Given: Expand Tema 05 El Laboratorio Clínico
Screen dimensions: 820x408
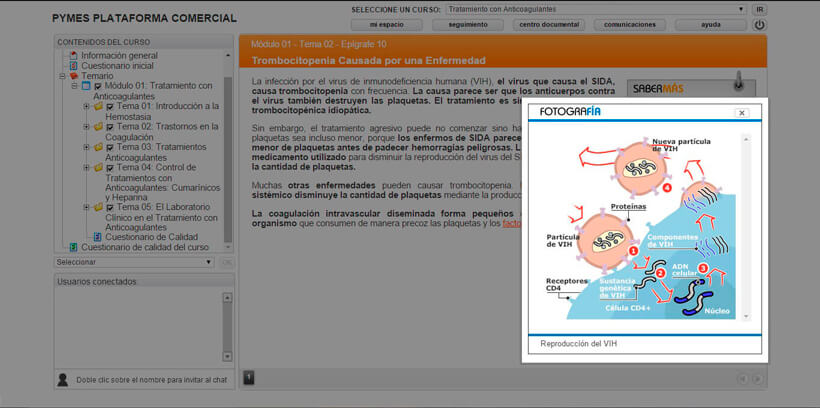Looking at the screenshot, I should coord(86,207).
